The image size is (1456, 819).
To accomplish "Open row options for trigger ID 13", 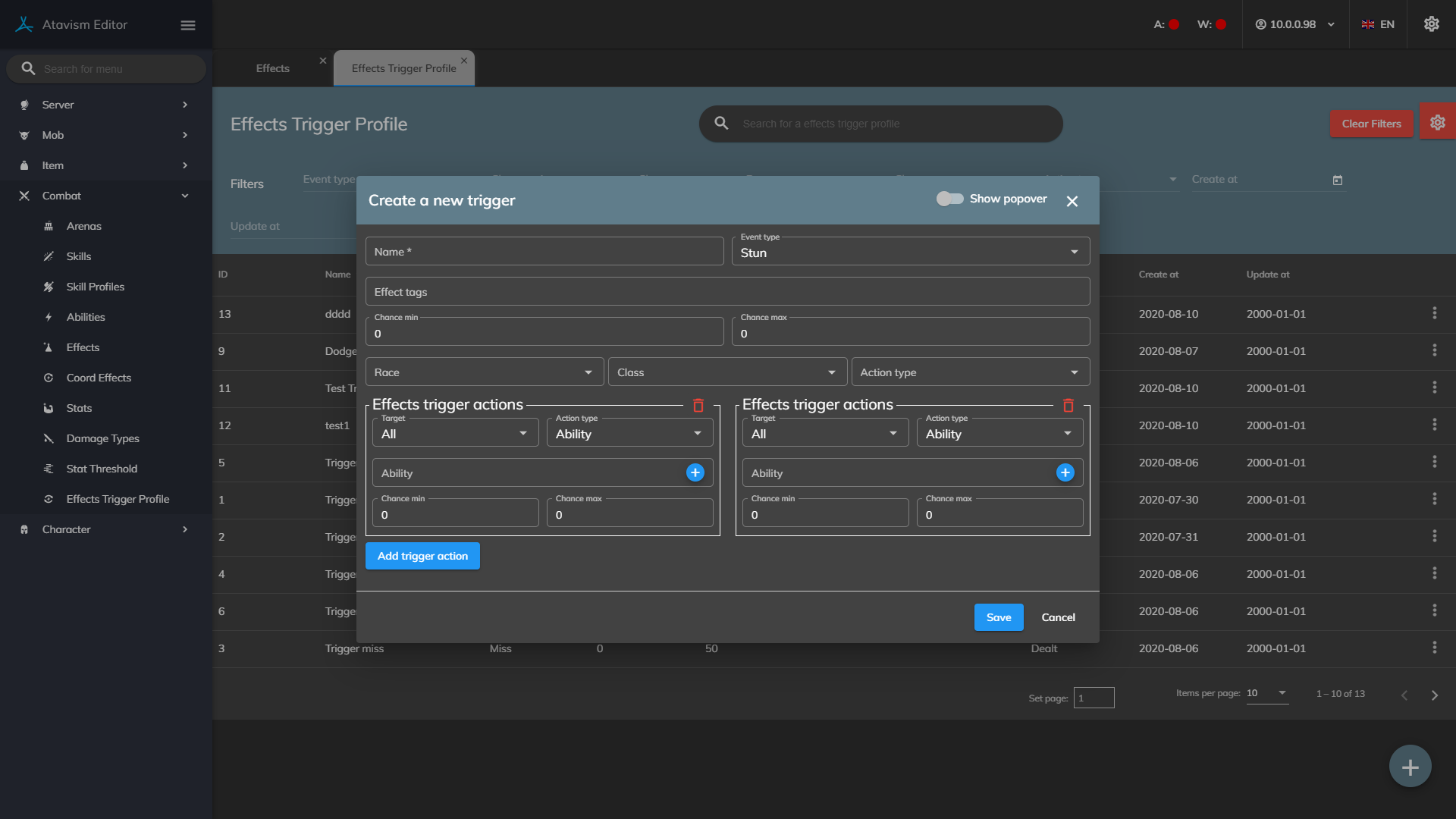I will pyautogui.click(x=1434, y=313).
